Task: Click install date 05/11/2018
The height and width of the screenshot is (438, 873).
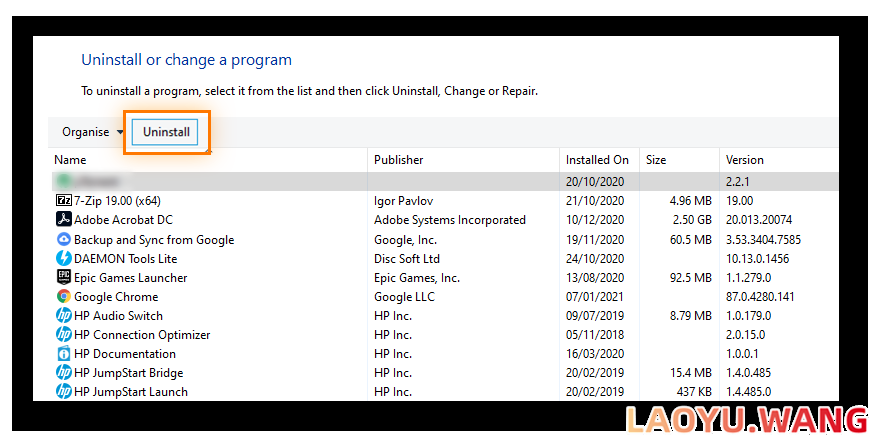Action: pos(595,334)
